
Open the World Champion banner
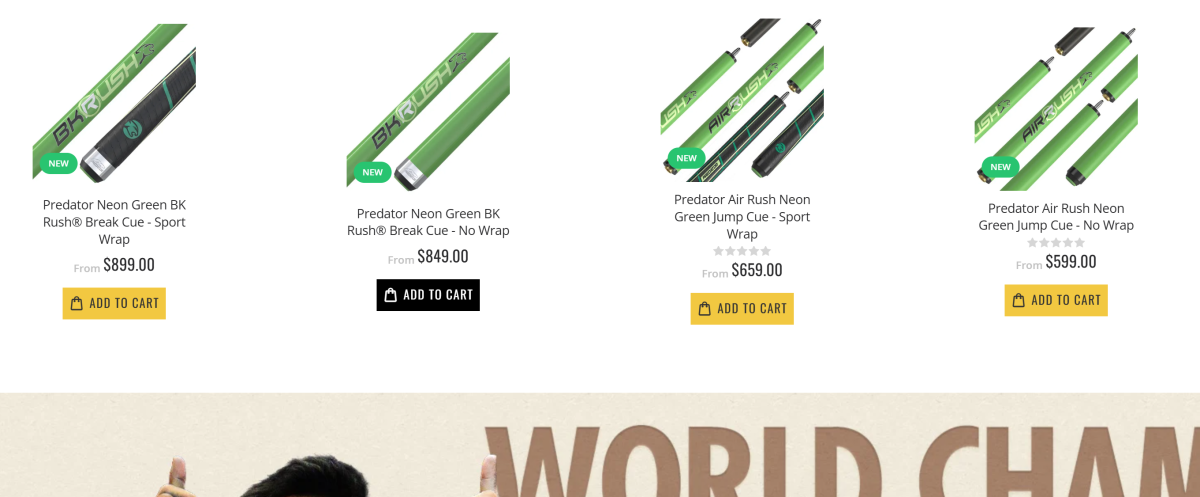tap(600, 445)
